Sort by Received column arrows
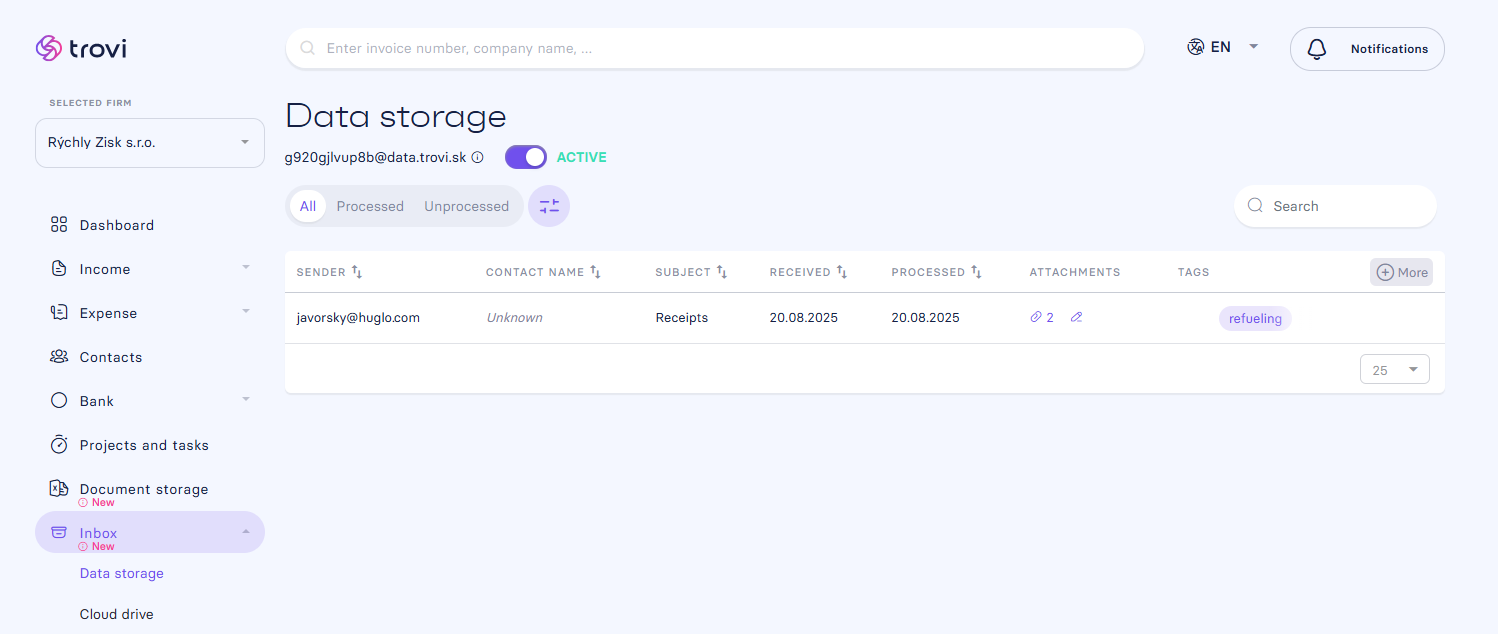1498x634 pixels. coord(842,272)
